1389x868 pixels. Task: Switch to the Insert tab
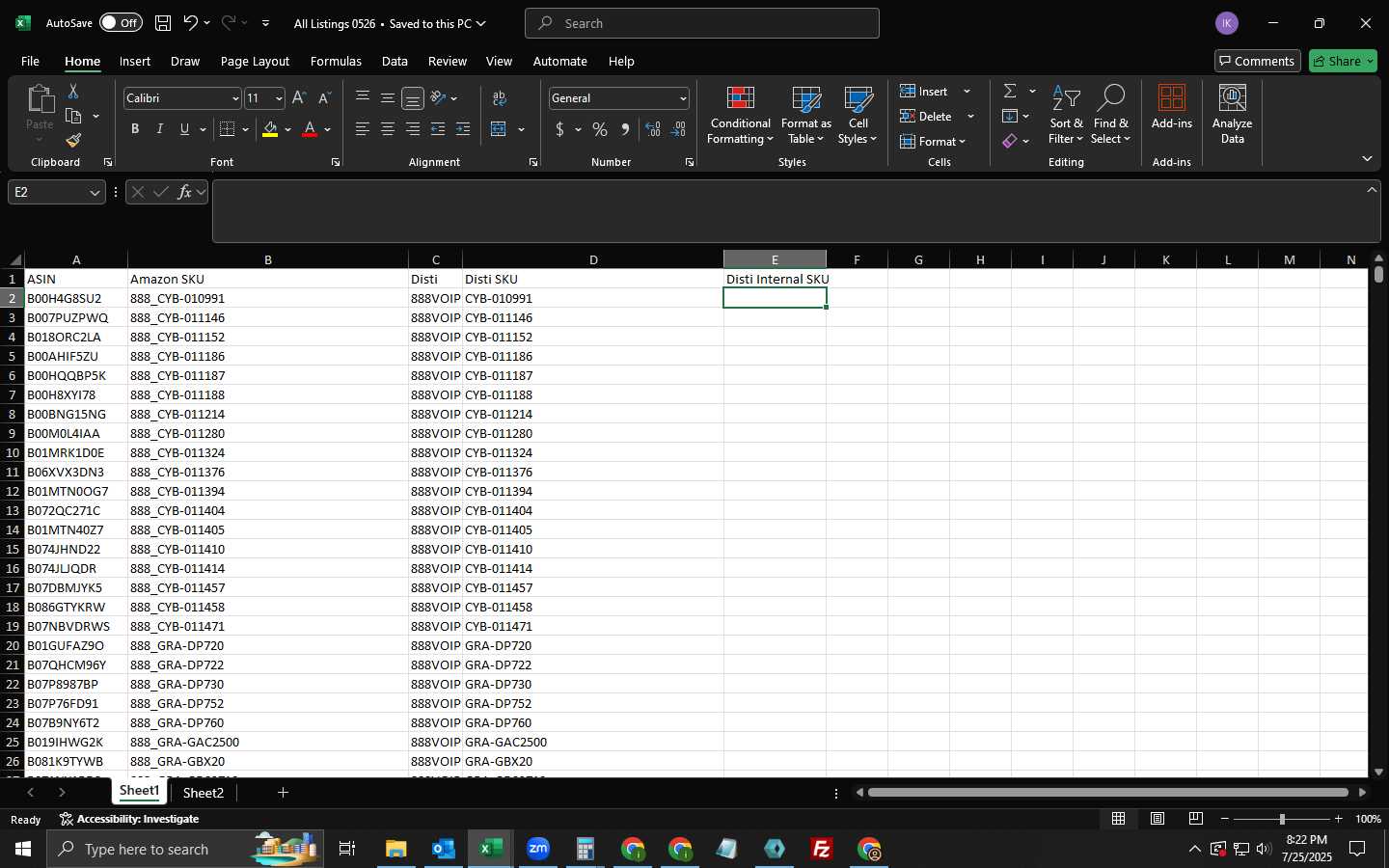point(135,61)
